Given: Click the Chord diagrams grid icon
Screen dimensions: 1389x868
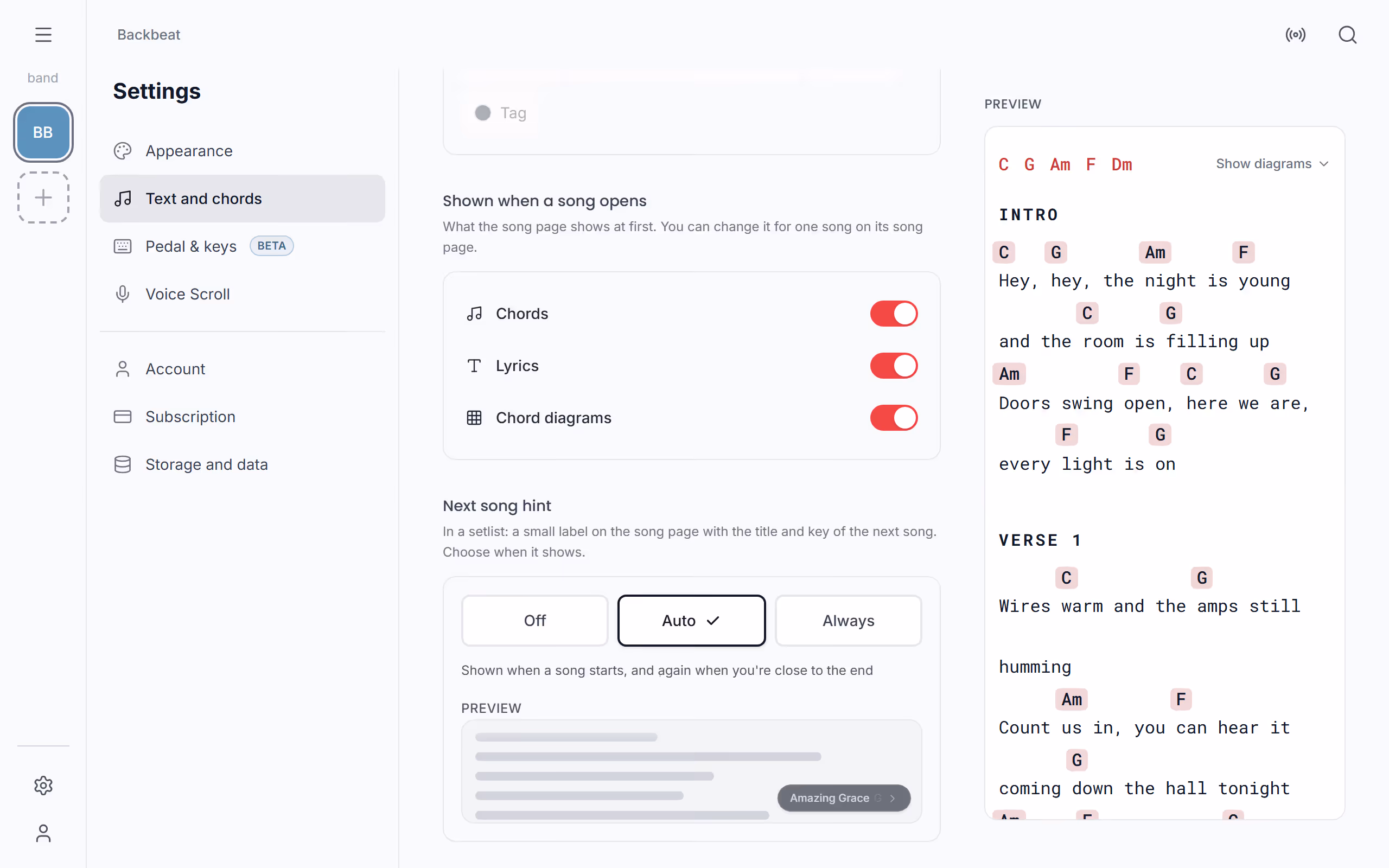Looking at the screenshot, I should (474, 418).
